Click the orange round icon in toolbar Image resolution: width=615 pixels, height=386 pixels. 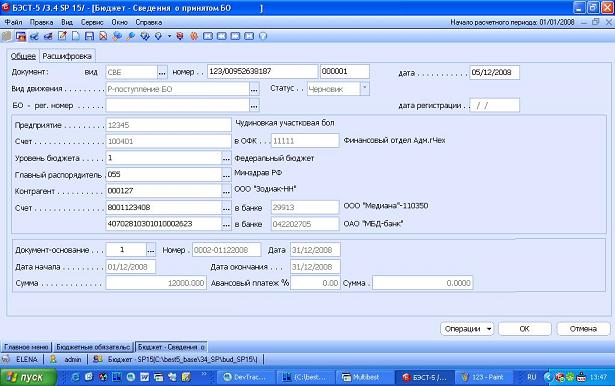click(x=194, y=36)
